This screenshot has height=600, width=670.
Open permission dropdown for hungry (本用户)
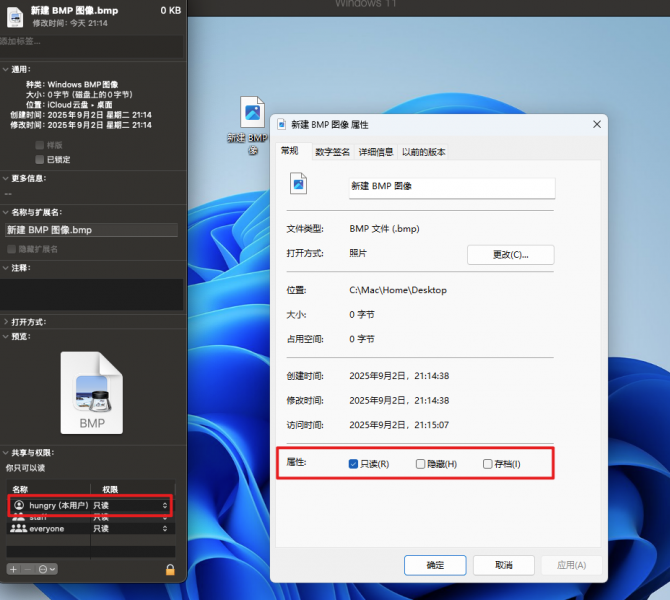pos(165,506)
